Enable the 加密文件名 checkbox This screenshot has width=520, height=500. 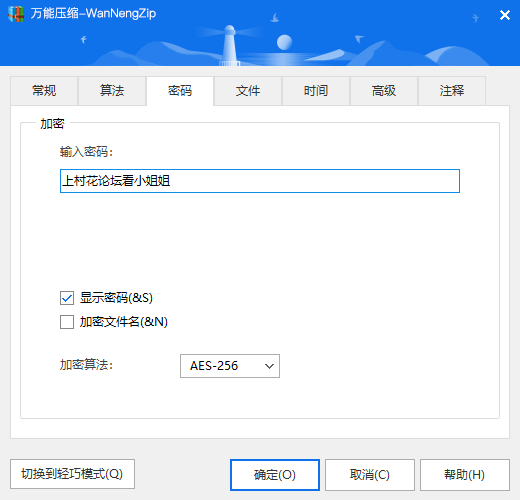[67, 322]
